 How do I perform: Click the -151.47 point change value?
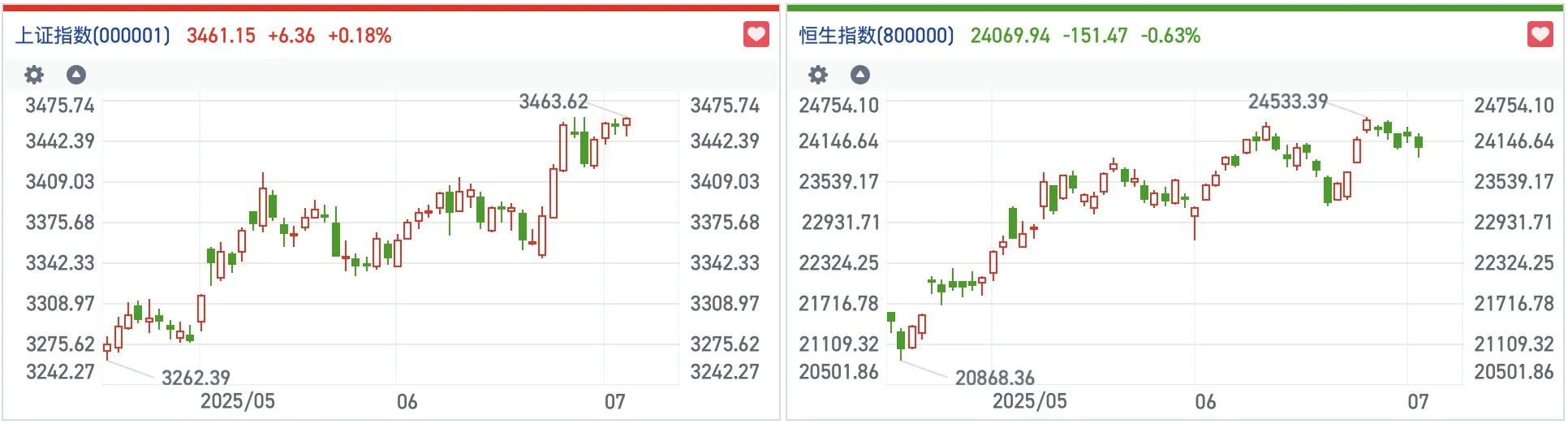click(x=1095, y=36)
